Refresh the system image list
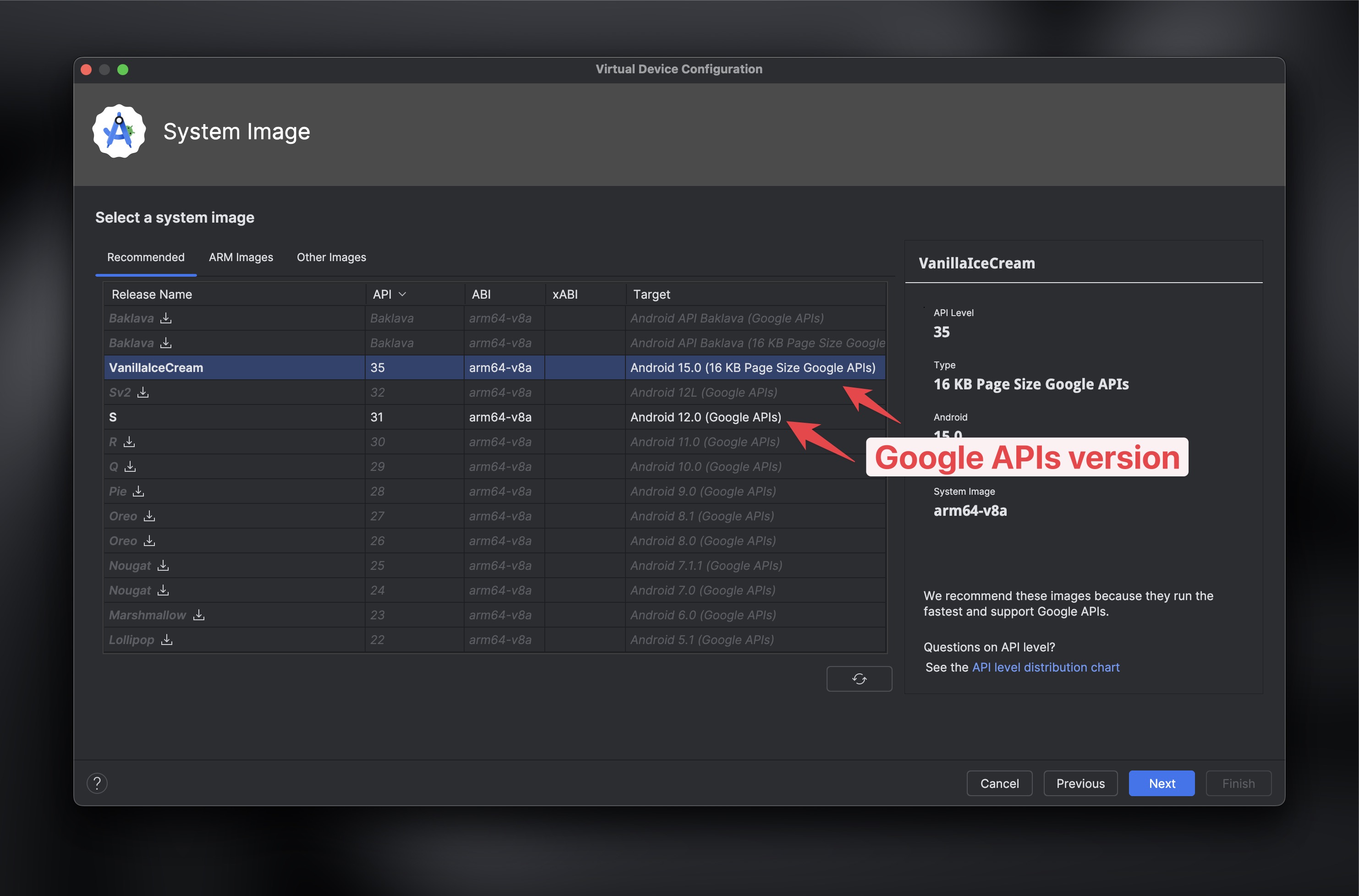 coord(859,678)
